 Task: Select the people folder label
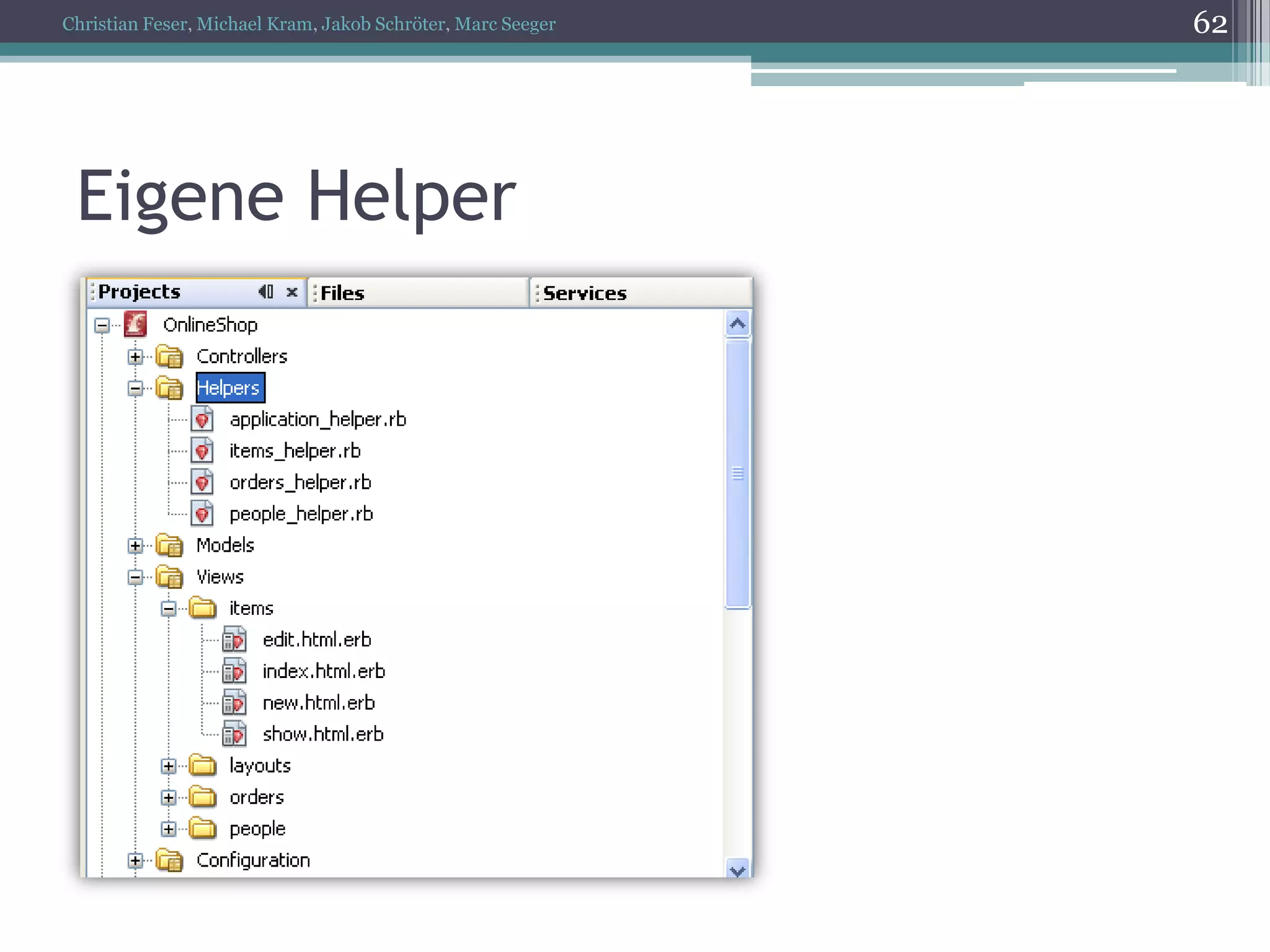(257, 829)
